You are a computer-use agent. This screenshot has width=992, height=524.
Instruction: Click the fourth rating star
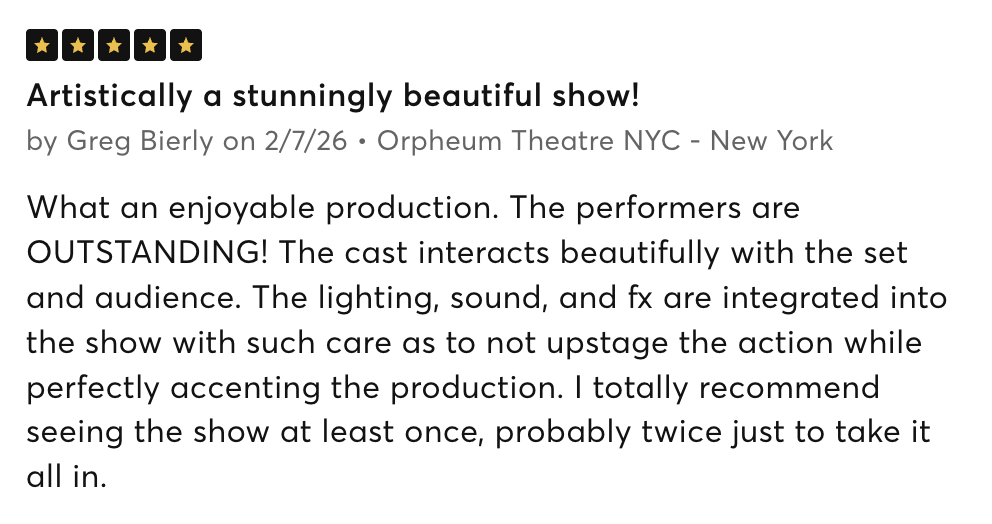(150, 46)
